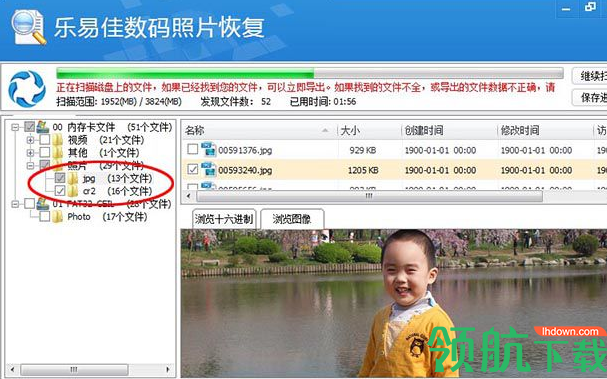This screenshot has width=607, height=379.
Task: Toggle checkbox for 00 内存卡文件
Action: pyautogui.click(x=29, y=127)
